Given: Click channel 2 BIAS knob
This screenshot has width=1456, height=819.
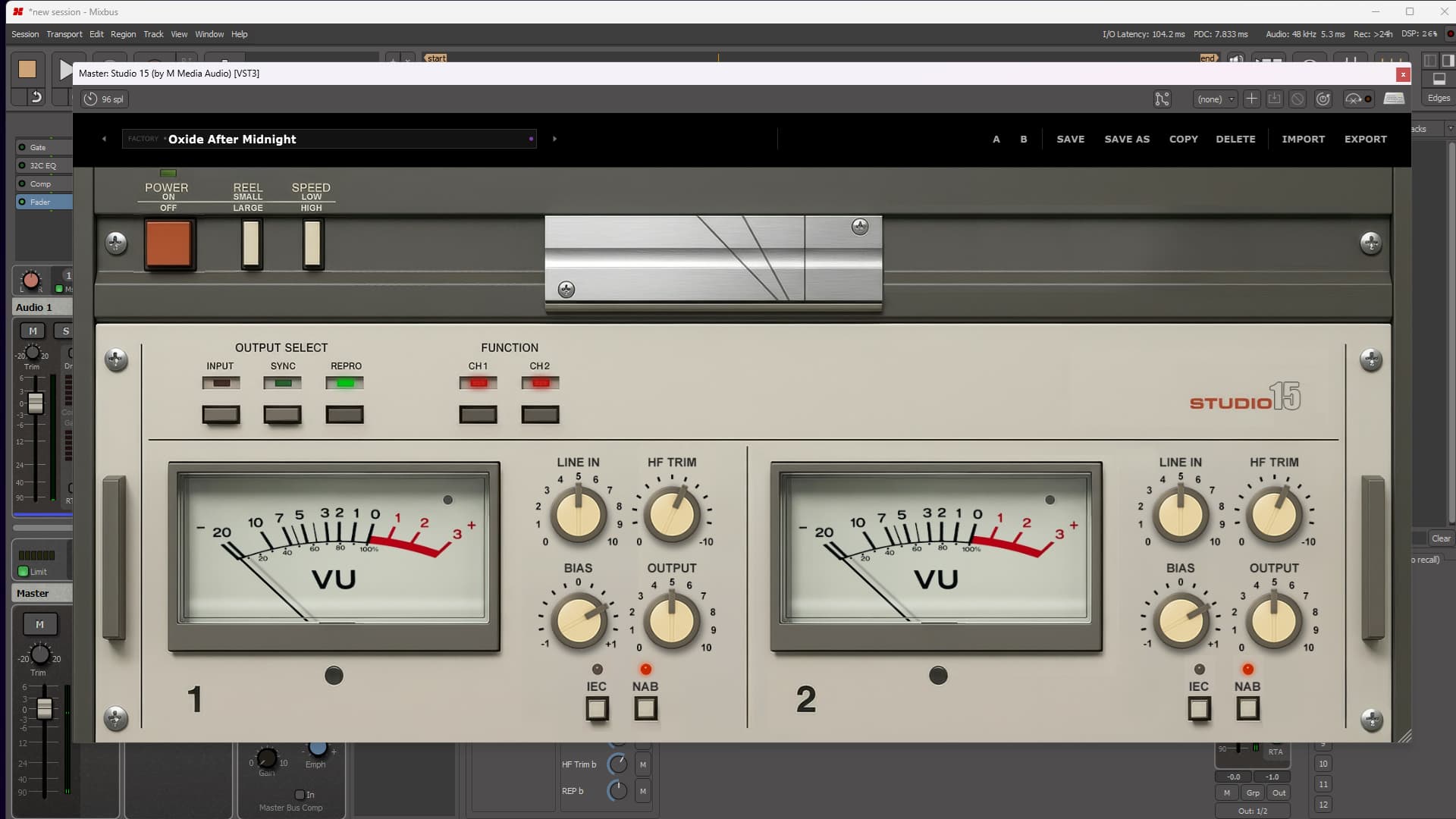Looking at the screenshot, I should pyautogui.click(x=1181, y=620).
